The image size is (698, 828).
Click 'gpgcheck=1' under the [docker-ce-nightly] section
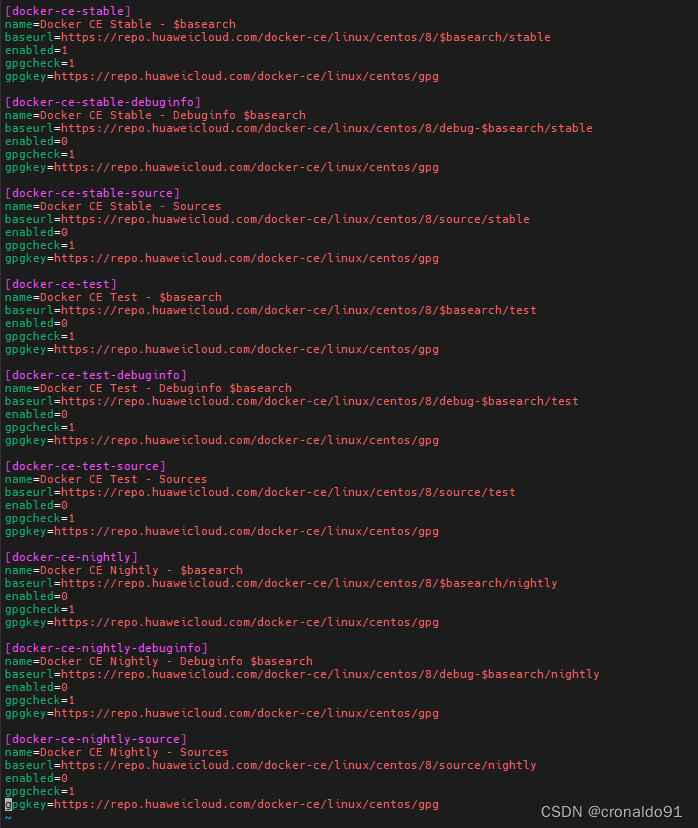click(x=40, y=609)
